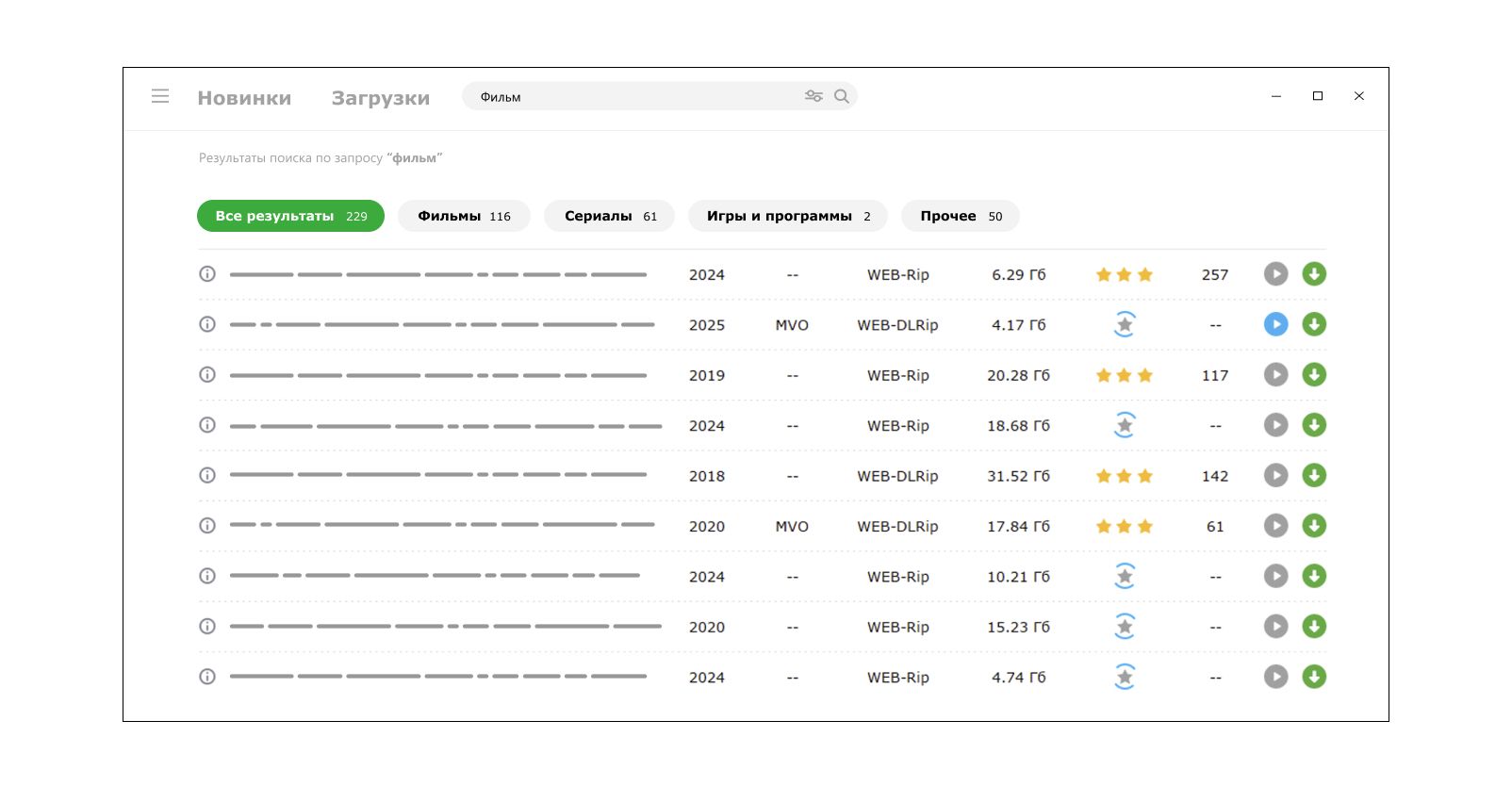Click the 117 seeders count
Viewport: 1512px width, 786px height.
pos(1215,375)
